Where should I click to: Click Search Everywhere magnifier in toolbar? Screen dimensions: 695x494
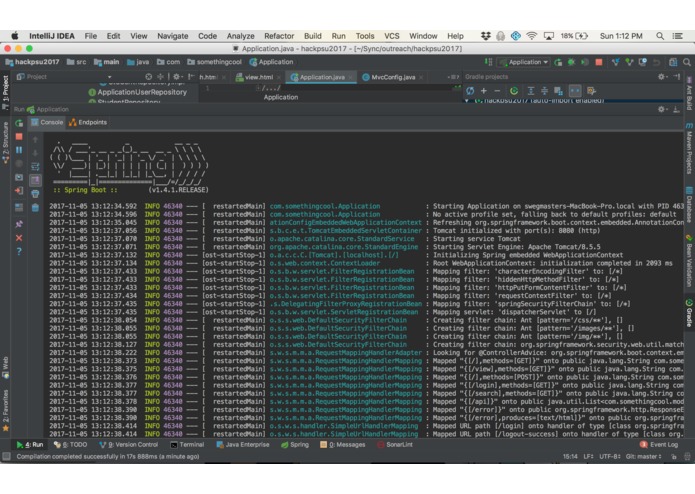point(687,62)
